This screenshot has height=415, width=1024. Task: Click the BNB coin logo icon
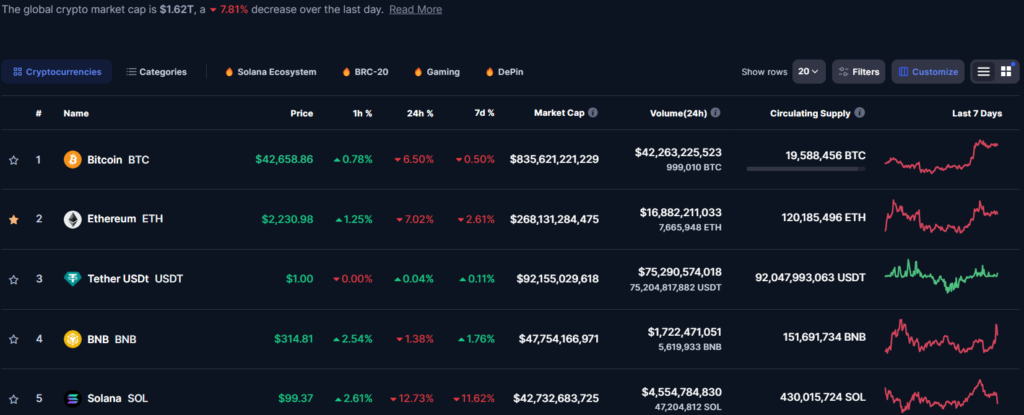(x=73, y=339)
